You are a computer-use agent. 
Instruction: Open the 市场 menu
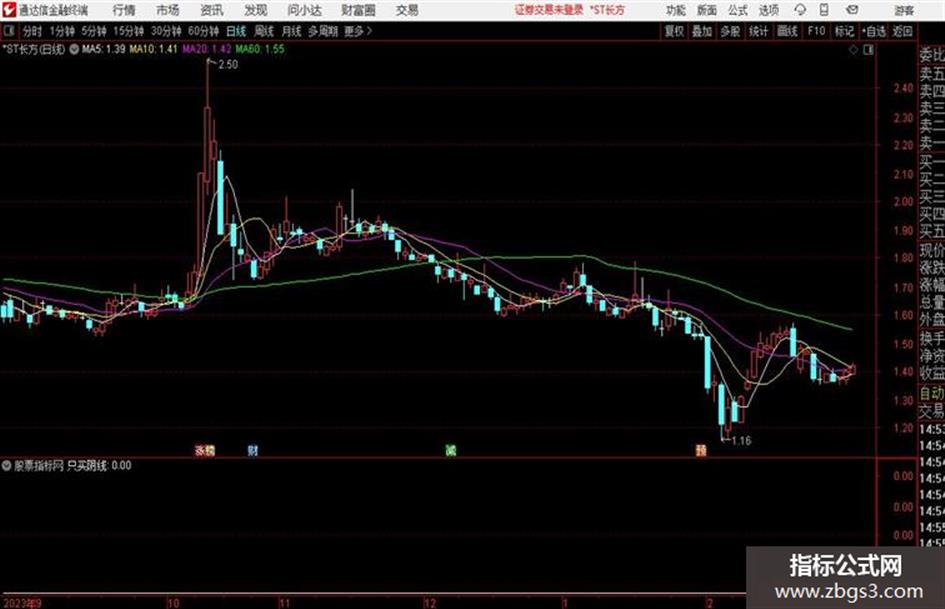[x=168, y=10]
